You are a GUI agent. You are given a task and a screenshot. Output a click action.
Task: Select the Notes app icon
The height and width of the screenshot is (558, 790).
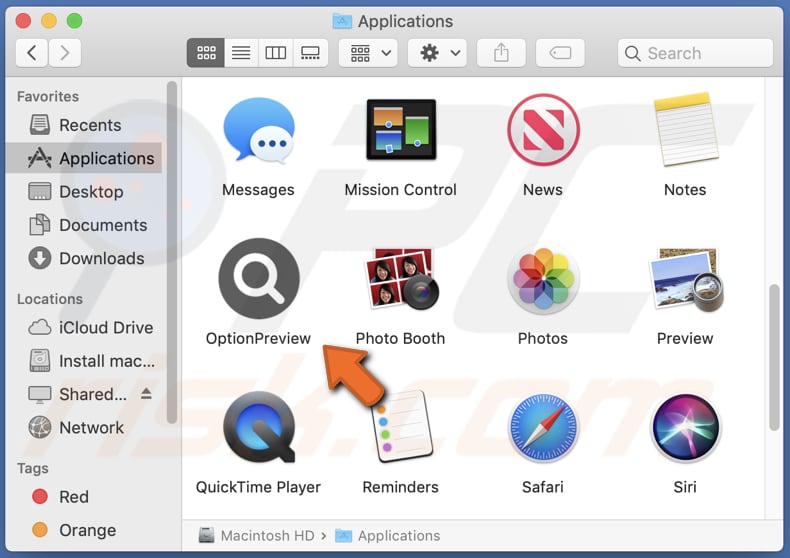click(x=685, y=129)
